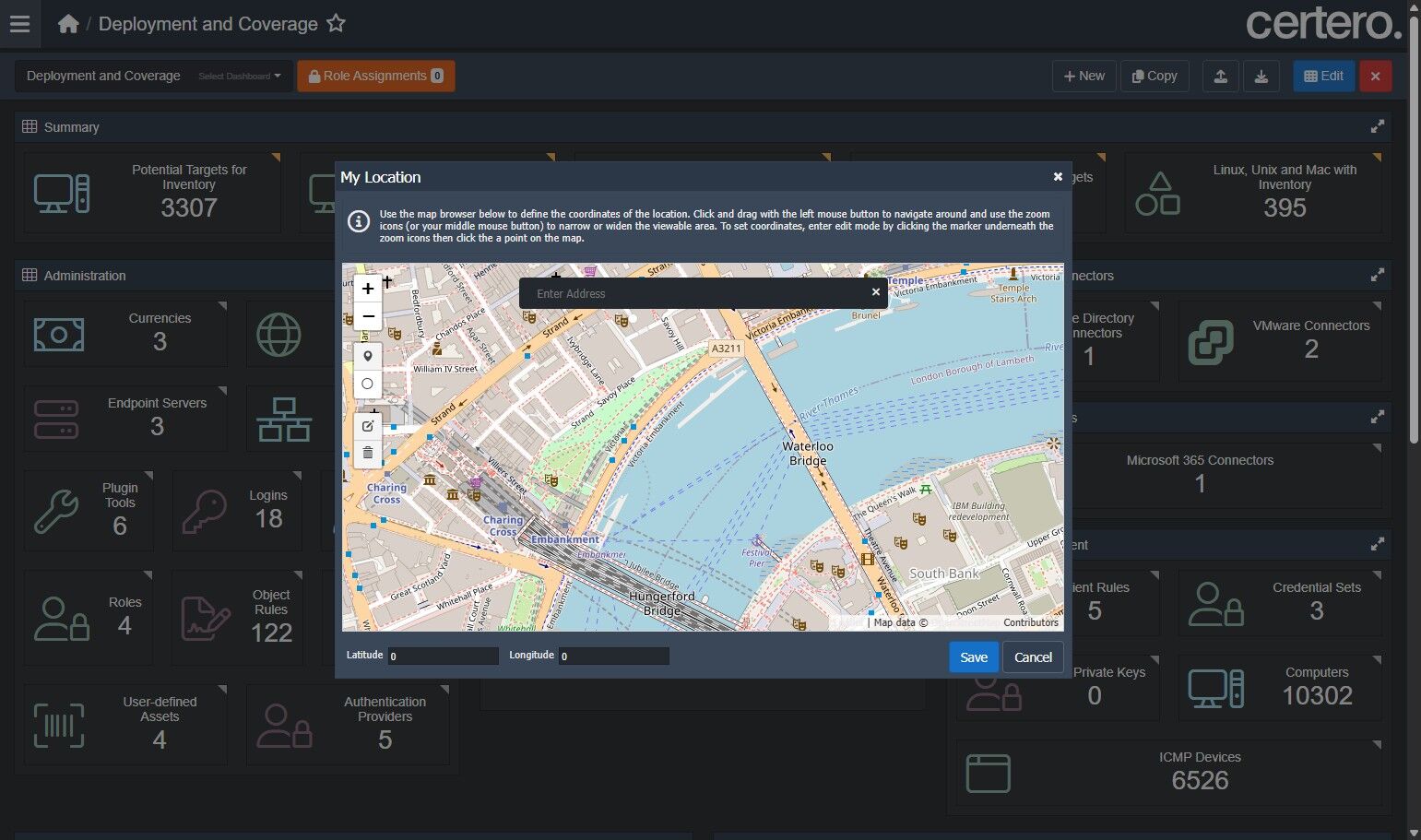Open the Currencies tile
Viewport: 1421px width, 840px height.
coord(125,333)
